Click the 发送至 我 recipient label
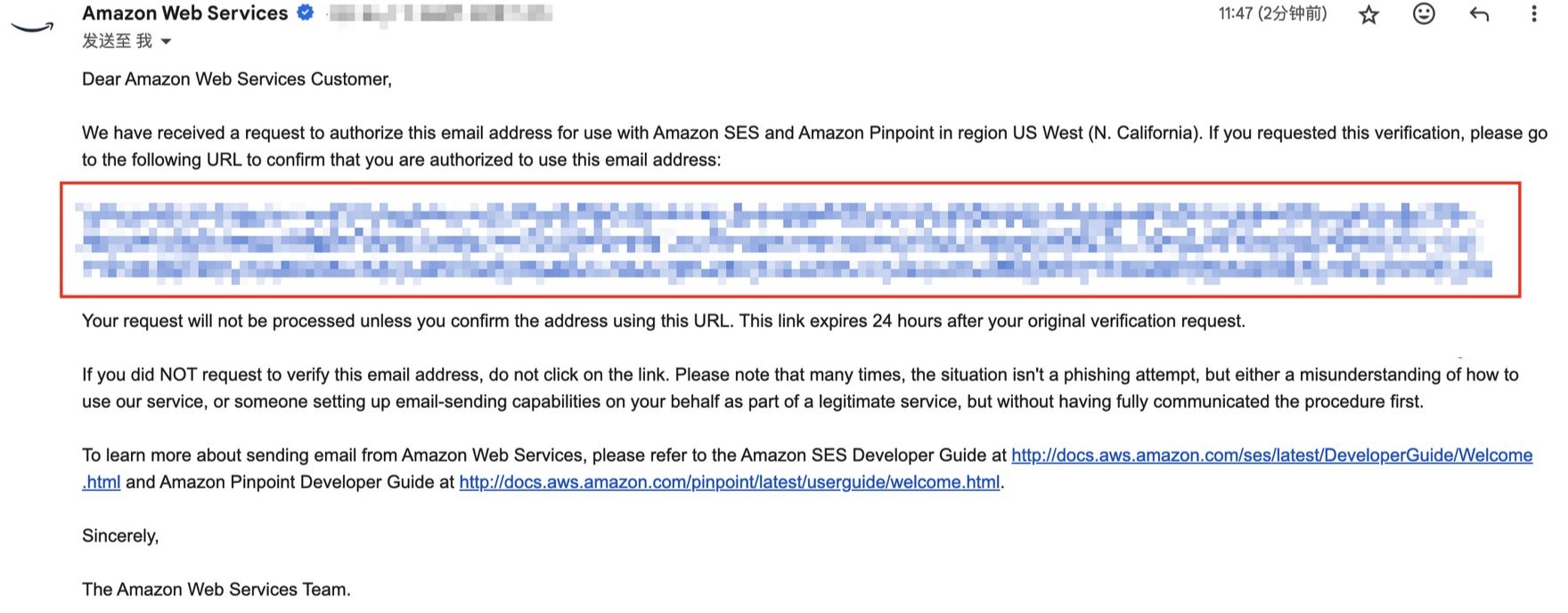 (x=117, y=41)
